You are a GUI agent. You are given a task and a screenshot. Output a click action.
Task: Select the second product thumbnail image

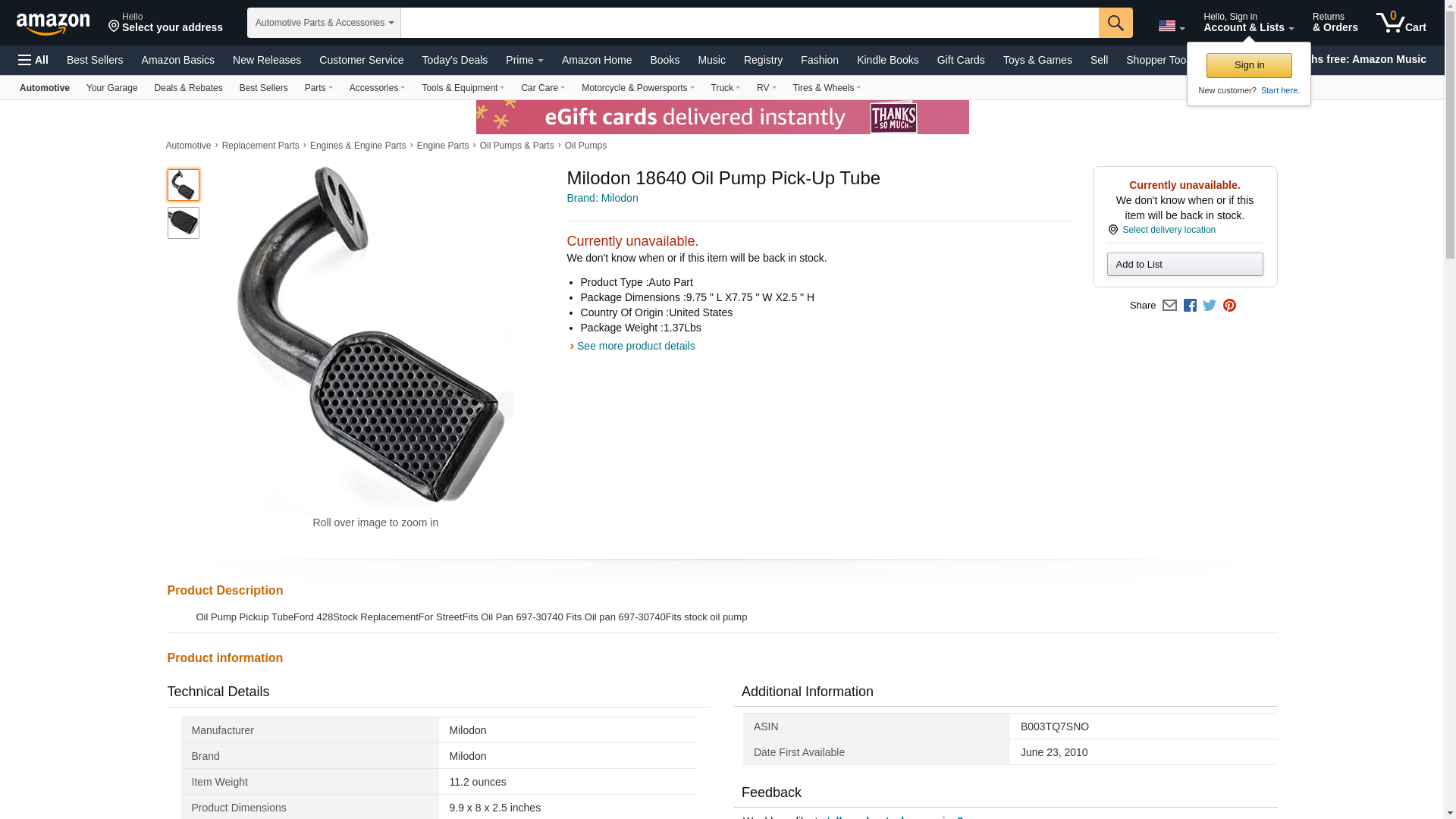[x=184, y=223]
